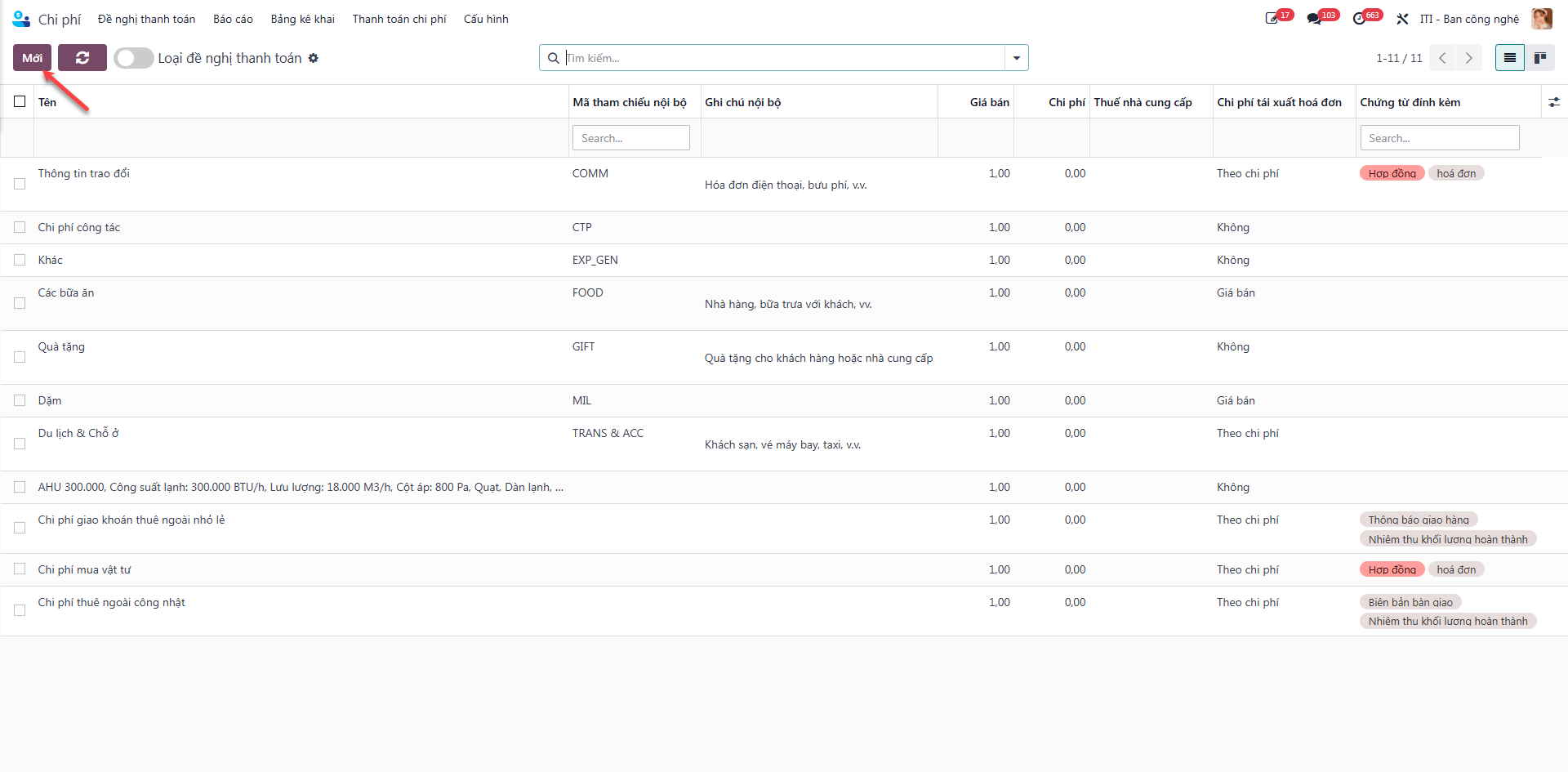
Task: Check the Thông tin trao đổi row
Action: (x=20, y=184)
